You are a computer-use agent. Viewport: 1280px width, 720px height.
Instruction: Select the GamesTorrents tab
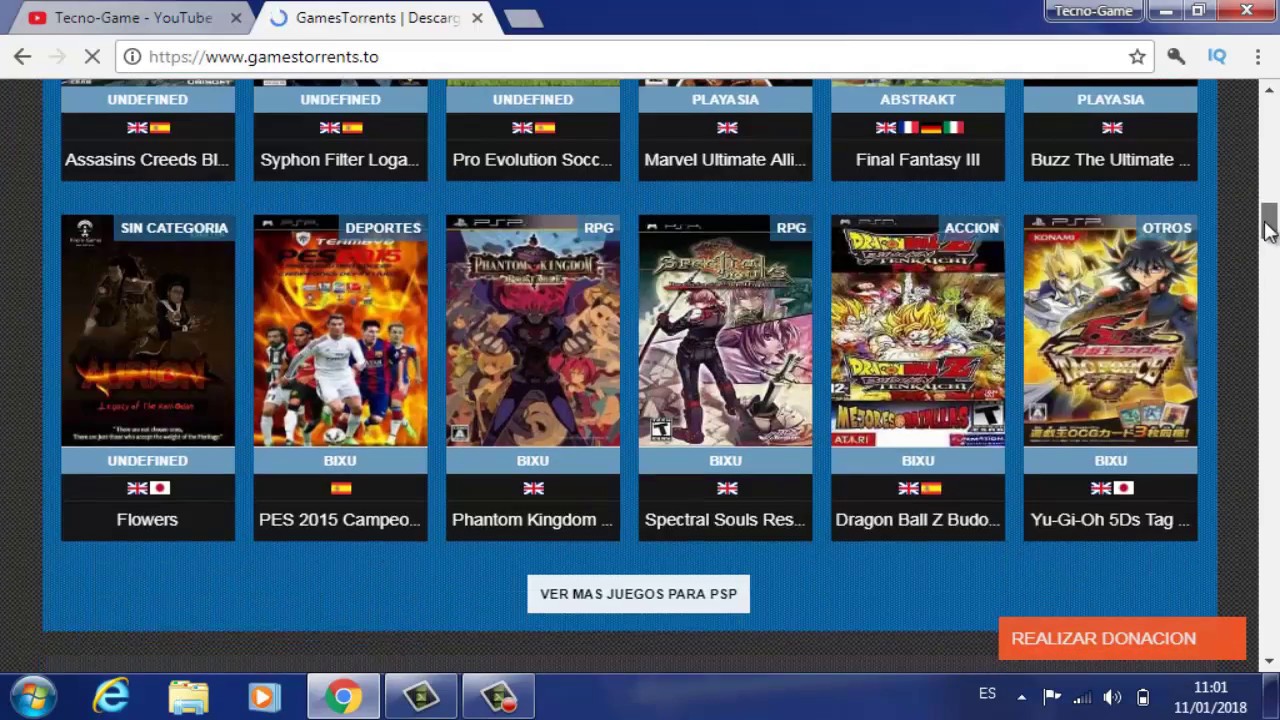tap(378, 18)
